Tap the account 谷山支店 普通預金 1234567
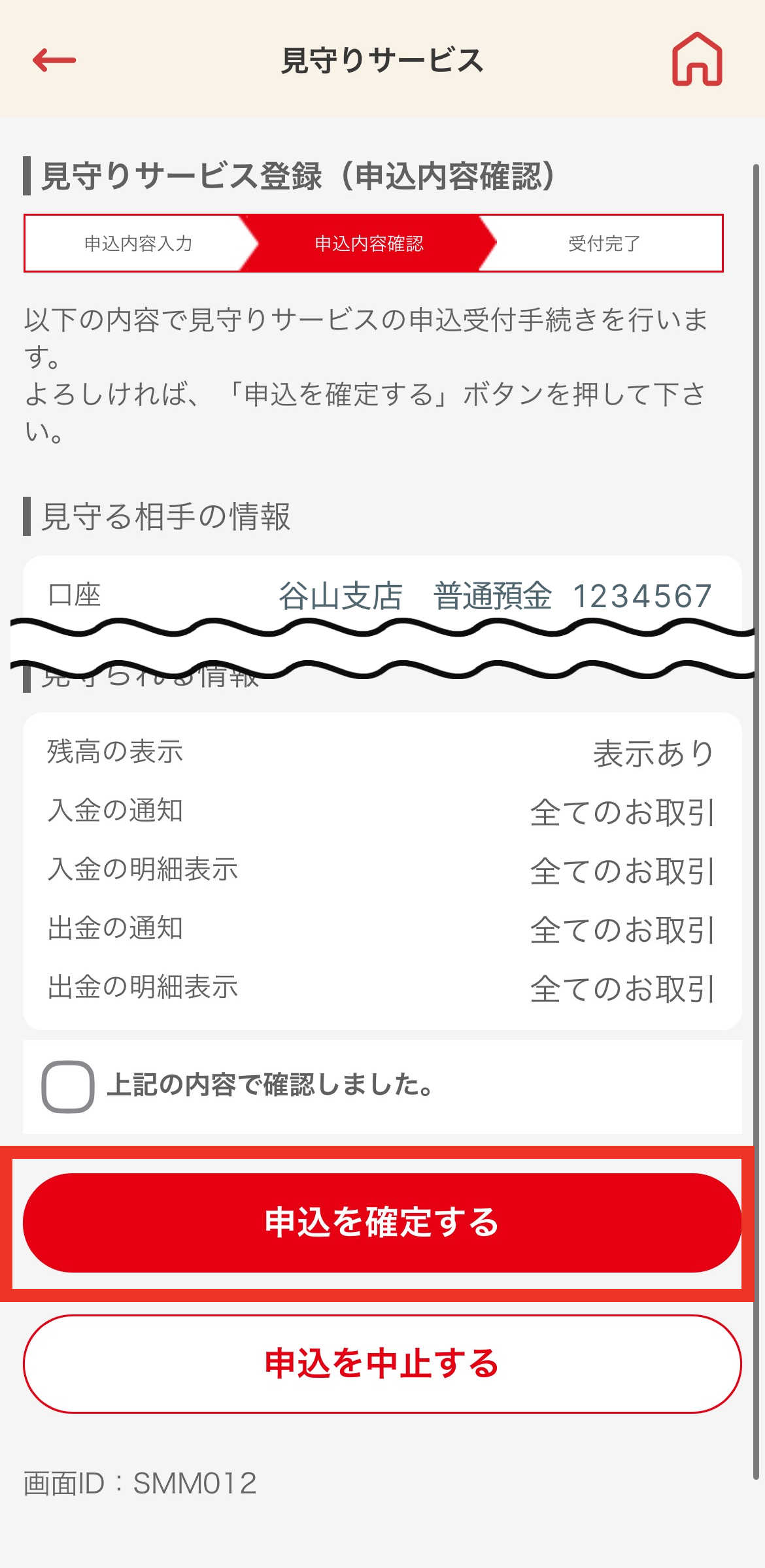The height and width of the screenshot is (1568, 765). (x=495, y=596)
